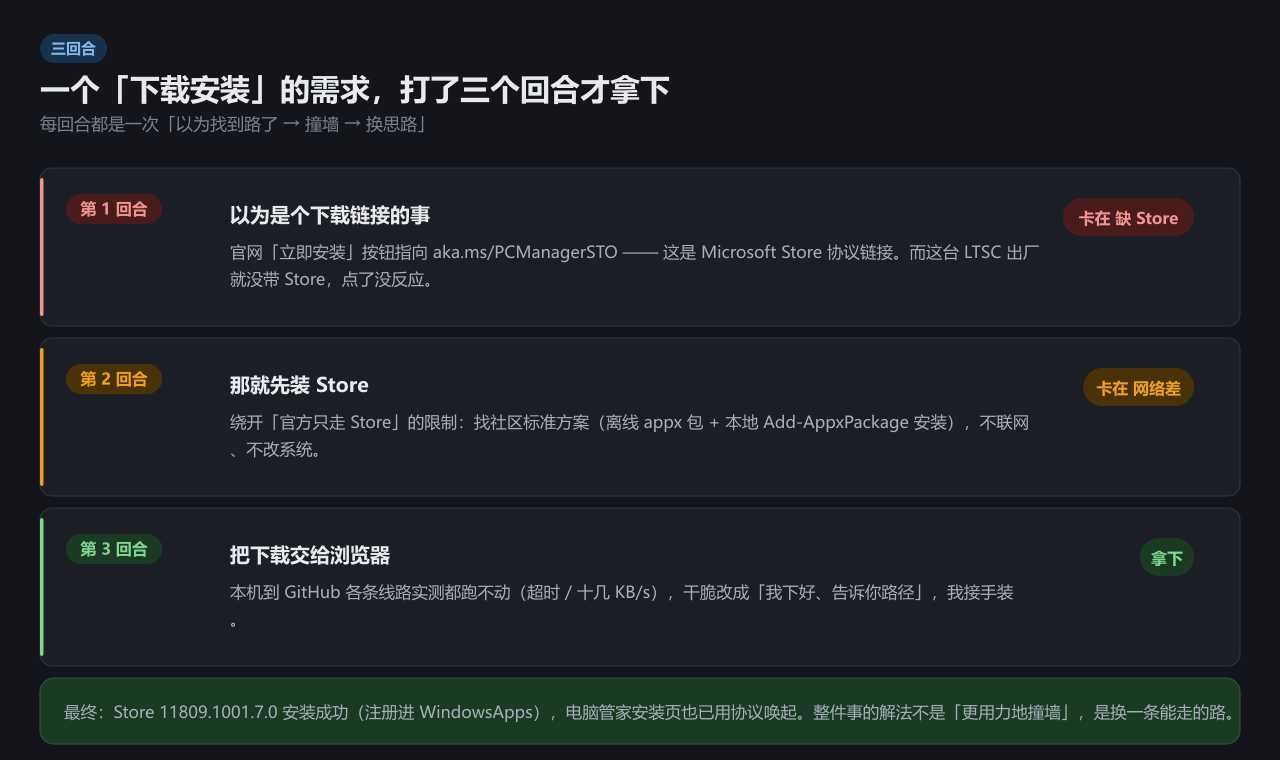Select the title 那就先装 Store
This screenshot has height=760, width=1280.
coord(299,385)
